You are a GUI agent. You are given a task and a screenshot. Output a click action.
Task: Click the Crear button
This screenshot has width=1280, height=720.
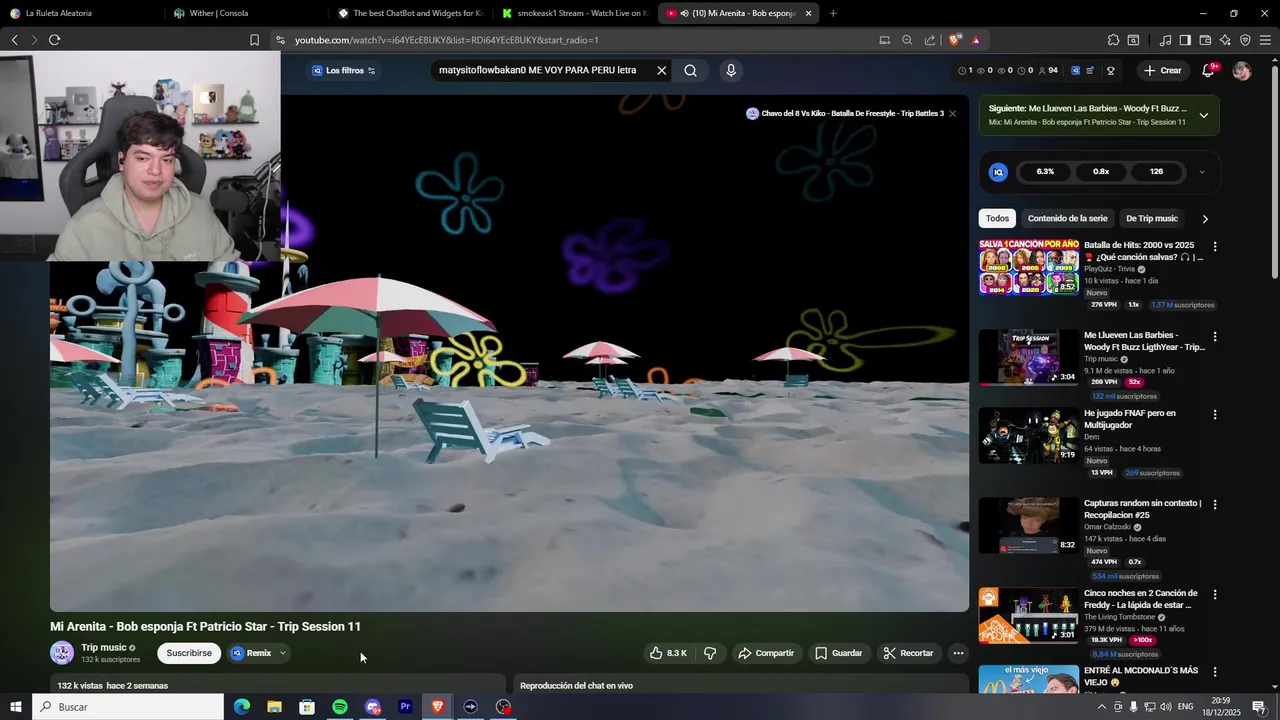pyautogui.click(x=1163, y=71)
